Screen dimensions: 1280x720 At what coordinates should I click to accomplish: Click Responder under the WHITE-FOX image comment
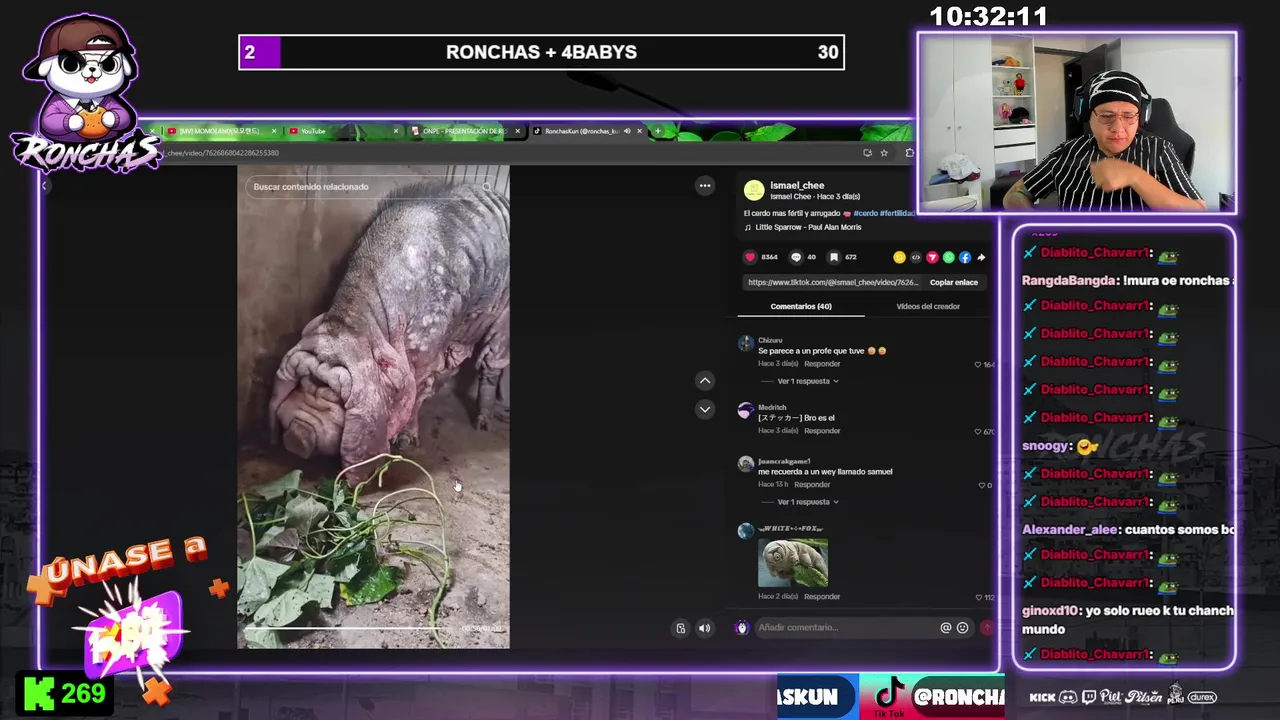822,597
